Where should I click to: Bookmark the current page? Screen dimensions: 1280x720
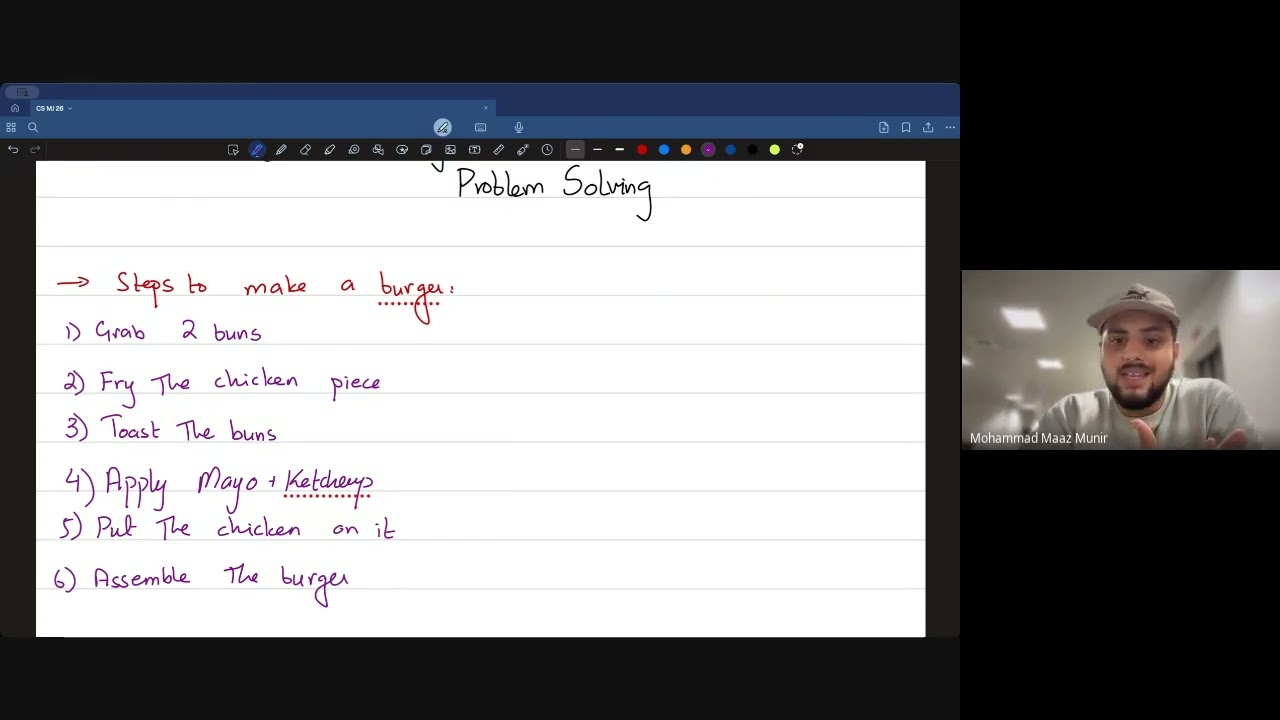(906, 127)
